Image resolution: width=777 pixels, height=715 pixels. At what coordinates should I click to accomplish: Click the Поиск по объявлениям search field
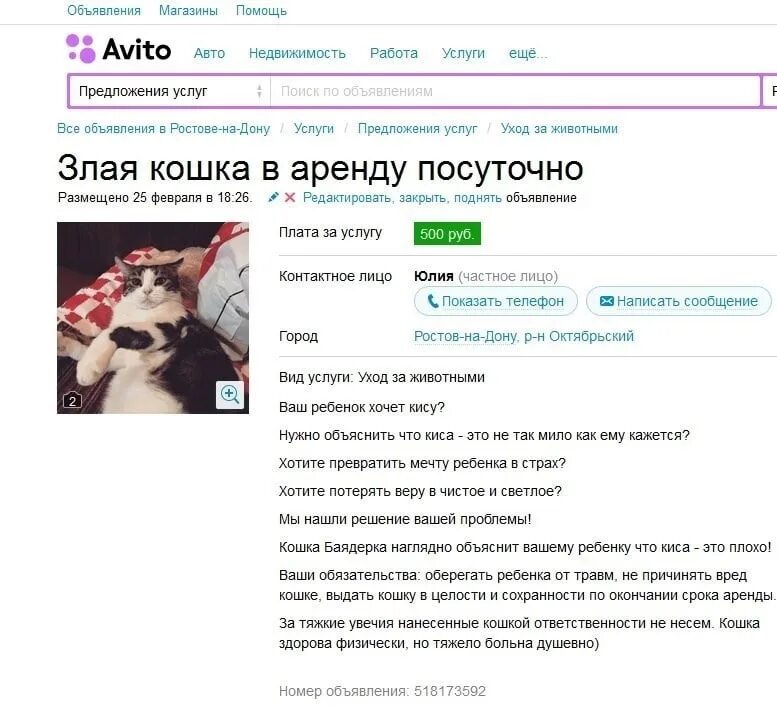point(515,91)
